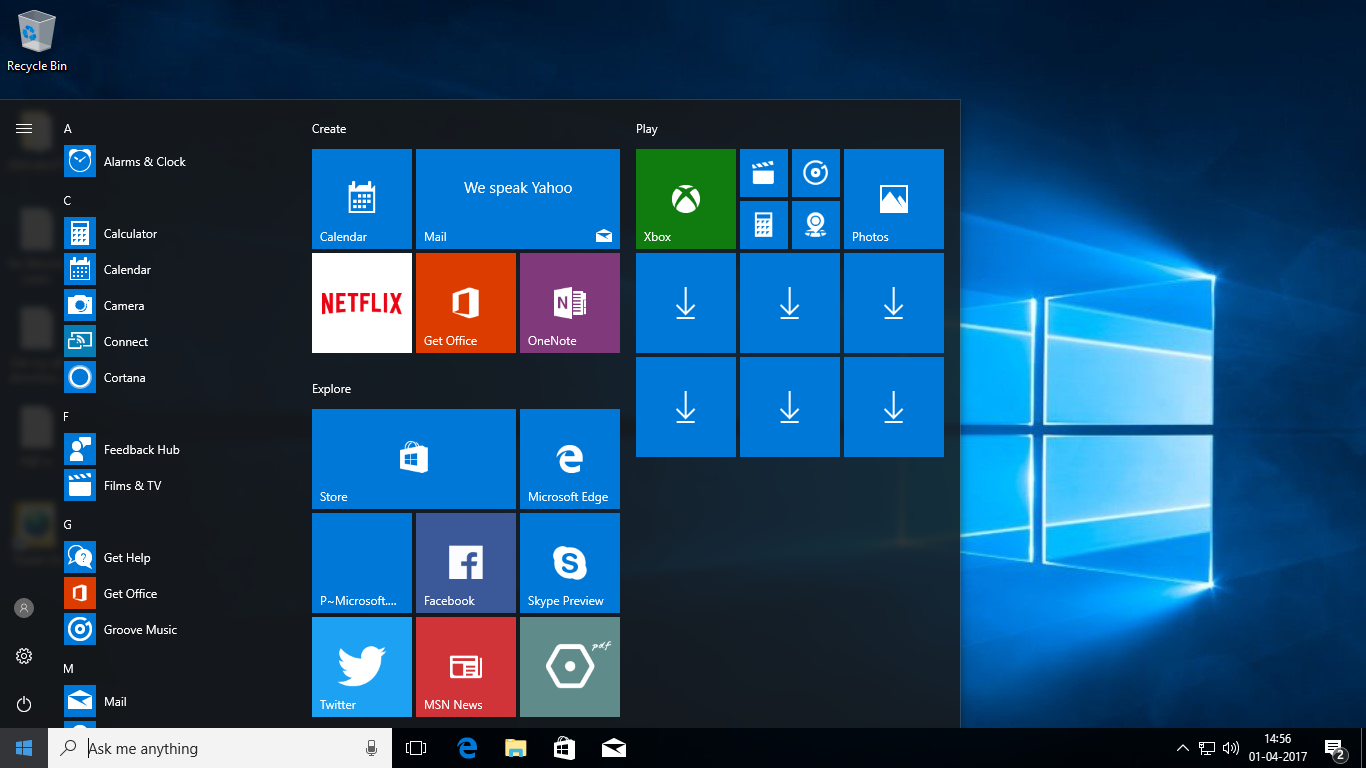
Task: Activate Cortana microphone in search box
Action: pyautogui.click(x=371, y=748)
